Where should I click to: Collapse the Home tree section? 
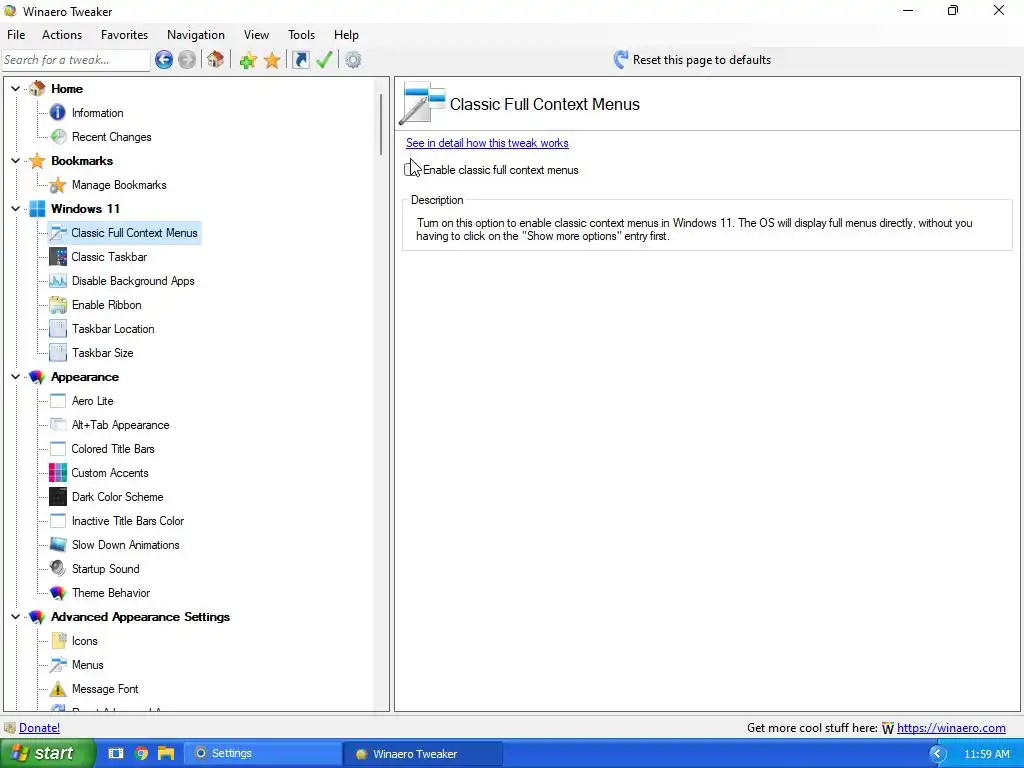pos(16,88)
